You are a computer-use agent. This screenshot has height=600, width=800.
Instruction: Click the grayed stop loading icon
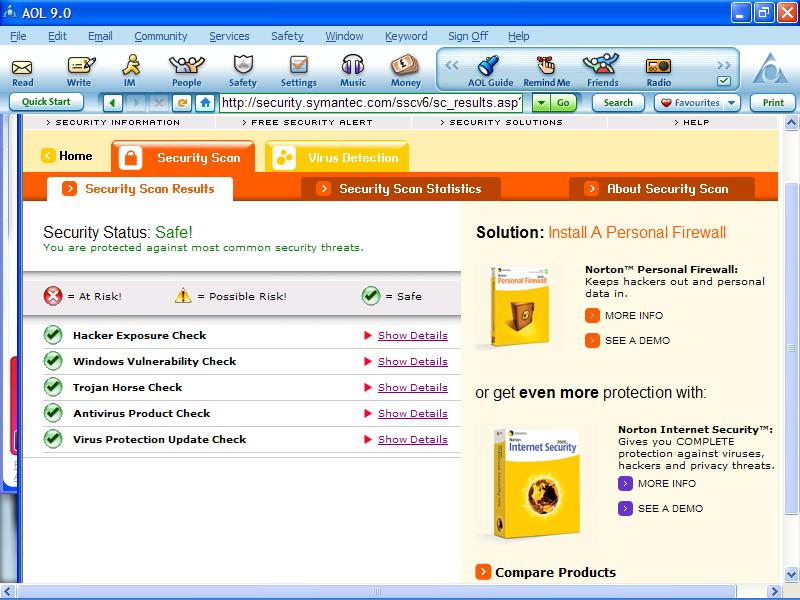point(159,103)
